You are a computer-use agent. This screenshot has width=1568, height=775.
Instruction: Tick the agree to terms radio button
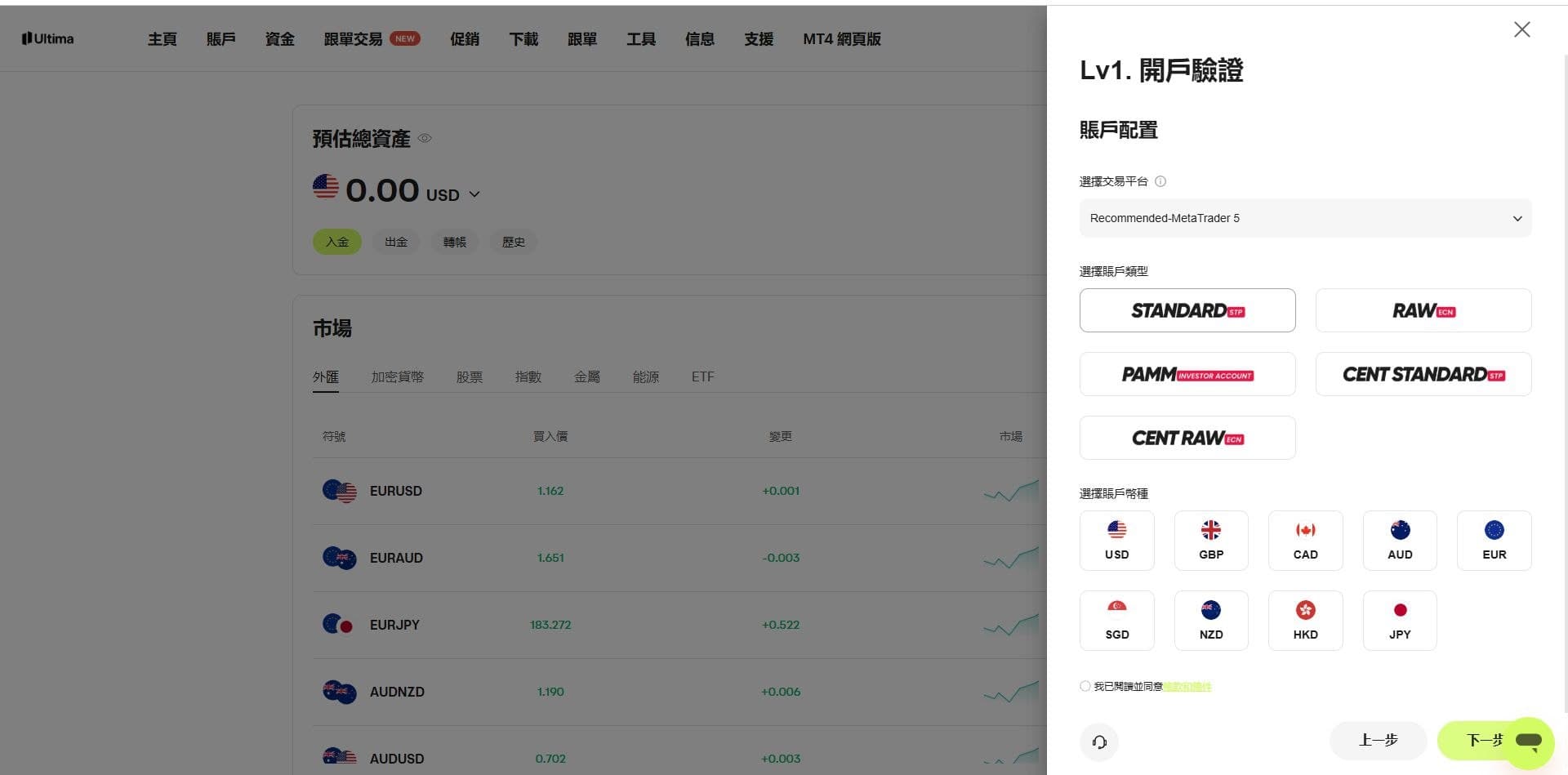(1085, 686)
